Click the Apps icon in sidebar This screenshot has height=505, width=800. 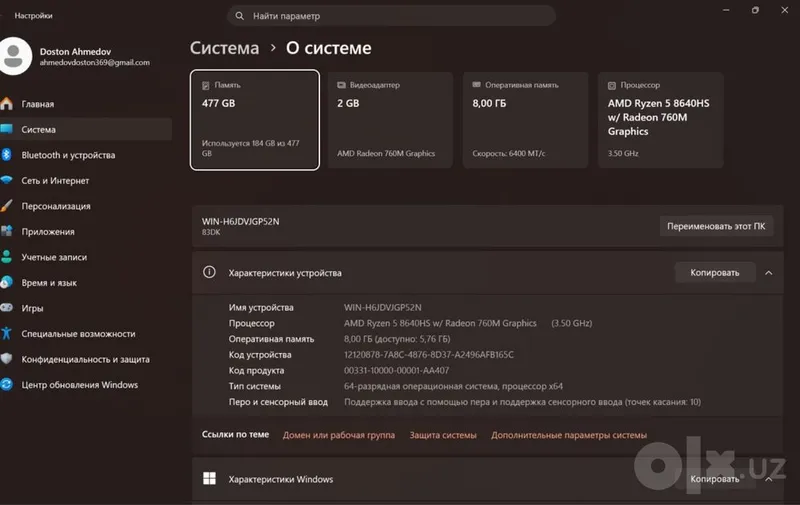pos(7,231)
